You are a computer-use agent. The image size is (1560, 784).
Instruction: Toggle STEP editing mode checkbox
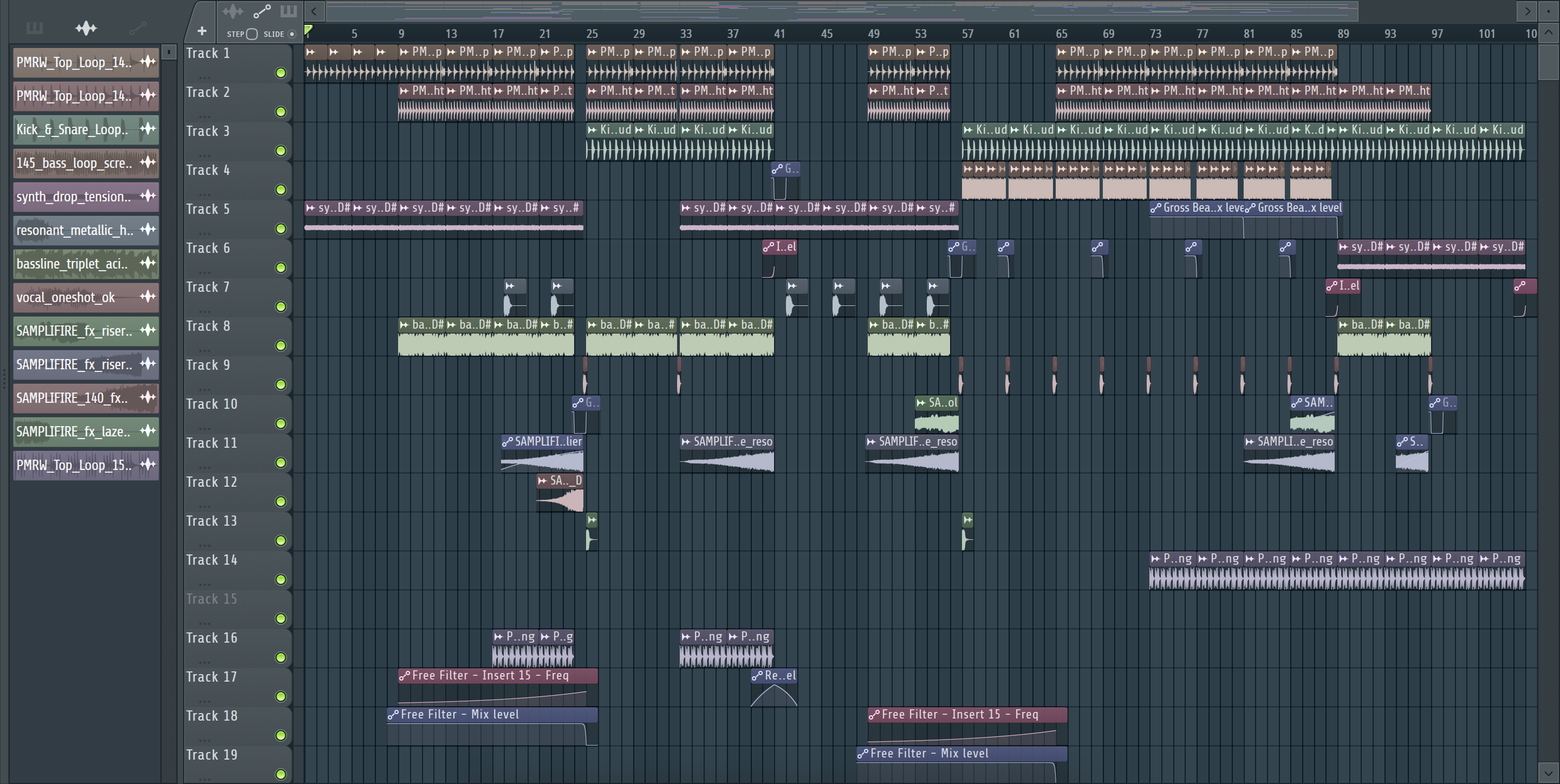(x=252, y=34)
